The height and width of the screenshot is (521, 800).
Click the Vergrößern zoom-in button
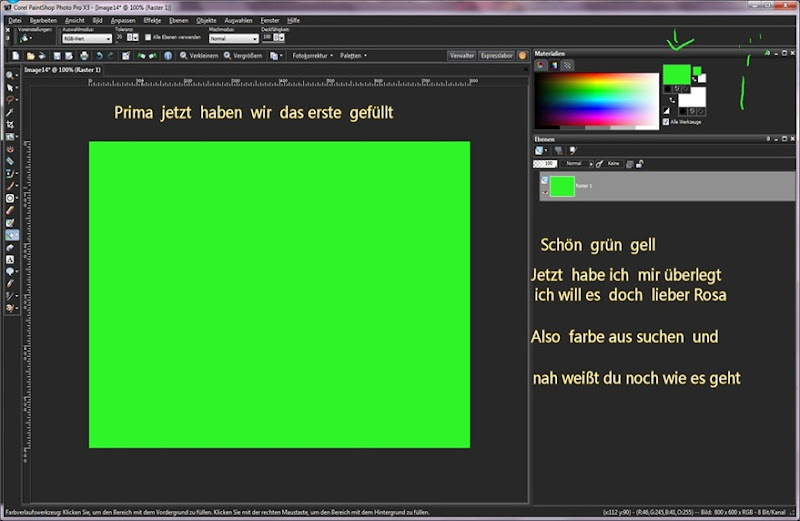pos(243,56)
